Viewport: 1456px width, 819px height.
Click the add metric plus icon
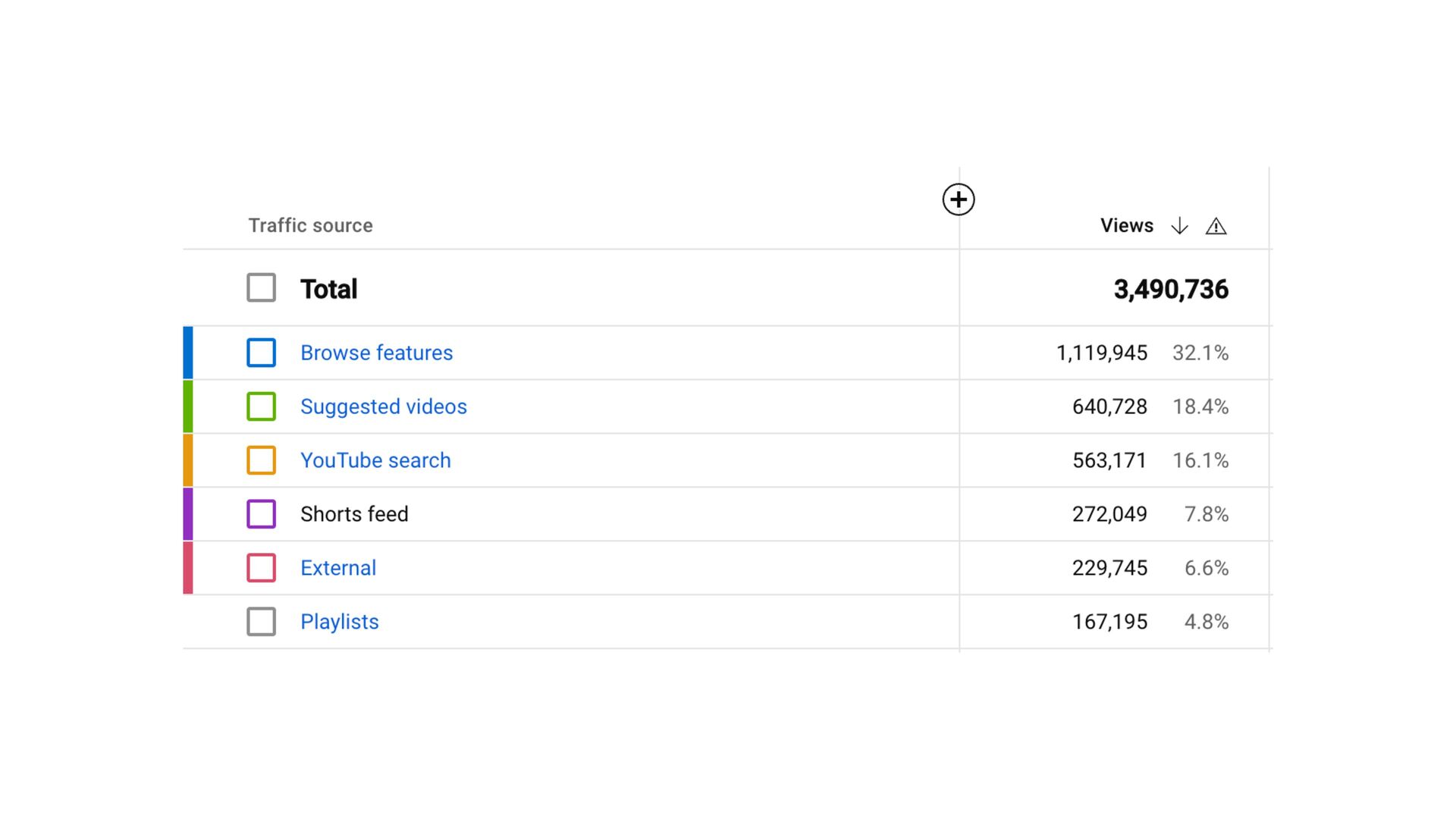(x=959, y=199)
